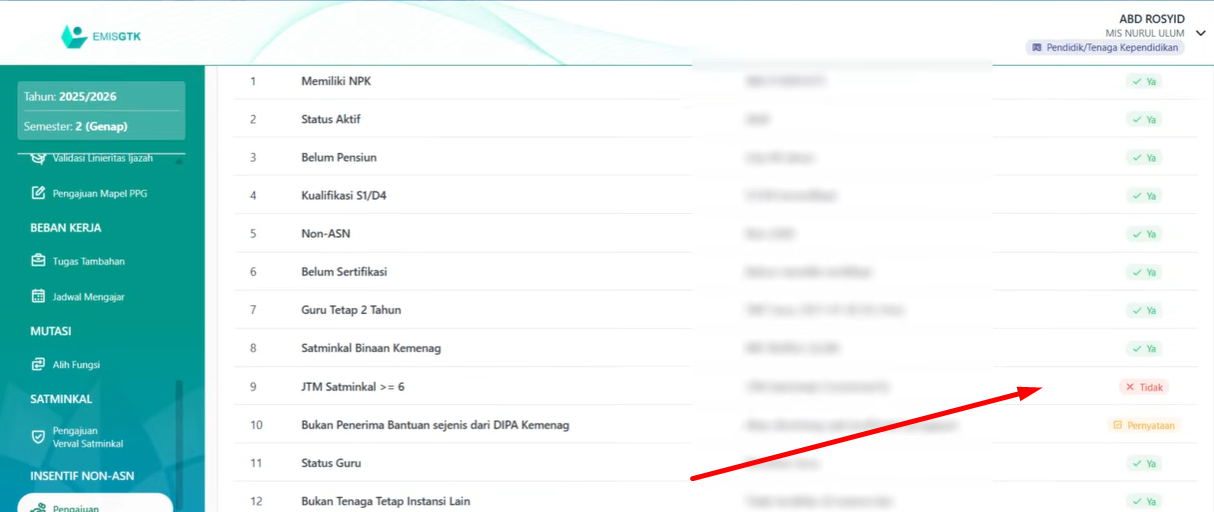Click the Pengajuan Mapel PPG edit icon
1214x512 pixels.
point(39,193)
